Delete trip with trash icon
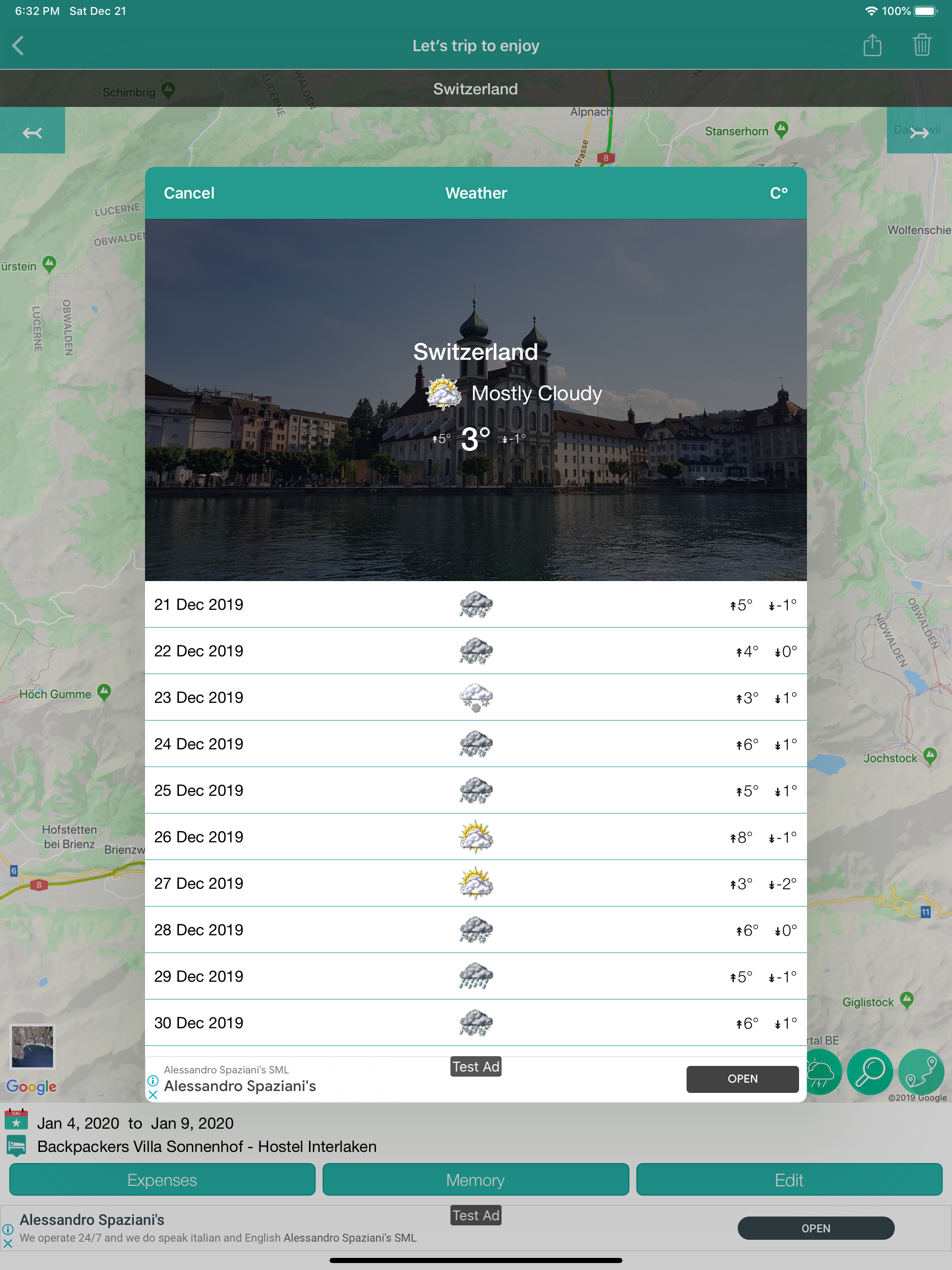Image resolution: width=952 pixels, height=1270 pixels. (x=922, y=45)
